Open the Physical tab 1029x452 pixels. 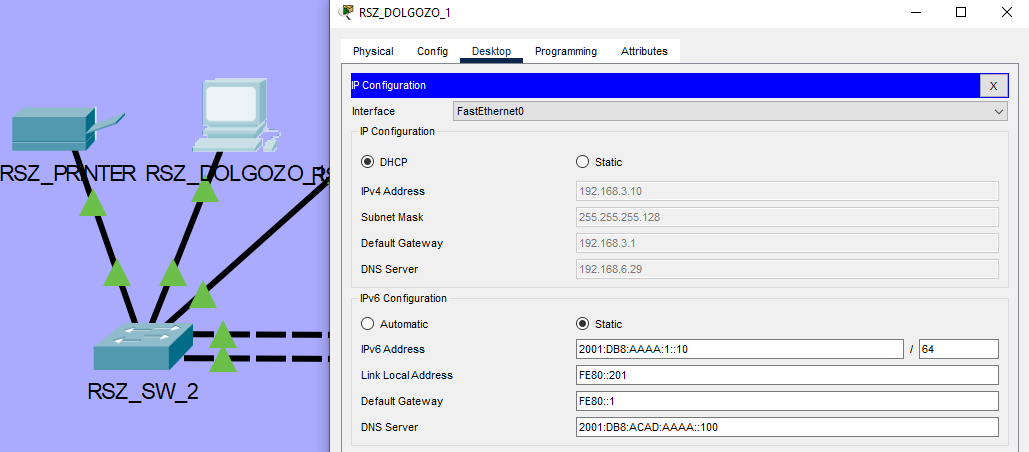(x=373, y=51)
